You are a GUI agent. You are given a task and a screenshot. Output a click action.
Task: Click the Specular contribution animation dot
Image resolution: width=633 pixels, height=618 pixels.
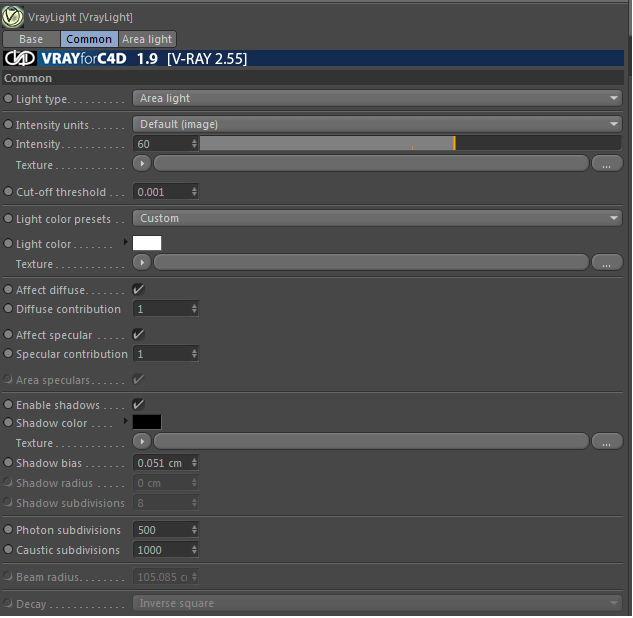click(8, 354)
